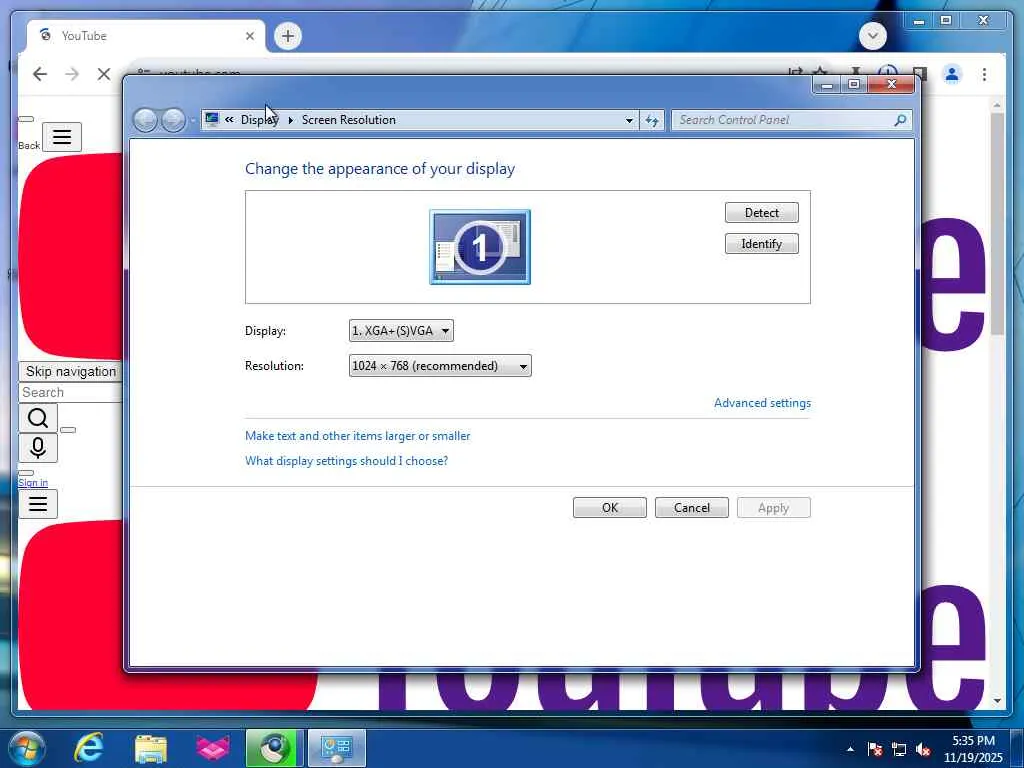Click the Display breadcrumb in address bar
1024x768 pixels.
pos(259,120)
